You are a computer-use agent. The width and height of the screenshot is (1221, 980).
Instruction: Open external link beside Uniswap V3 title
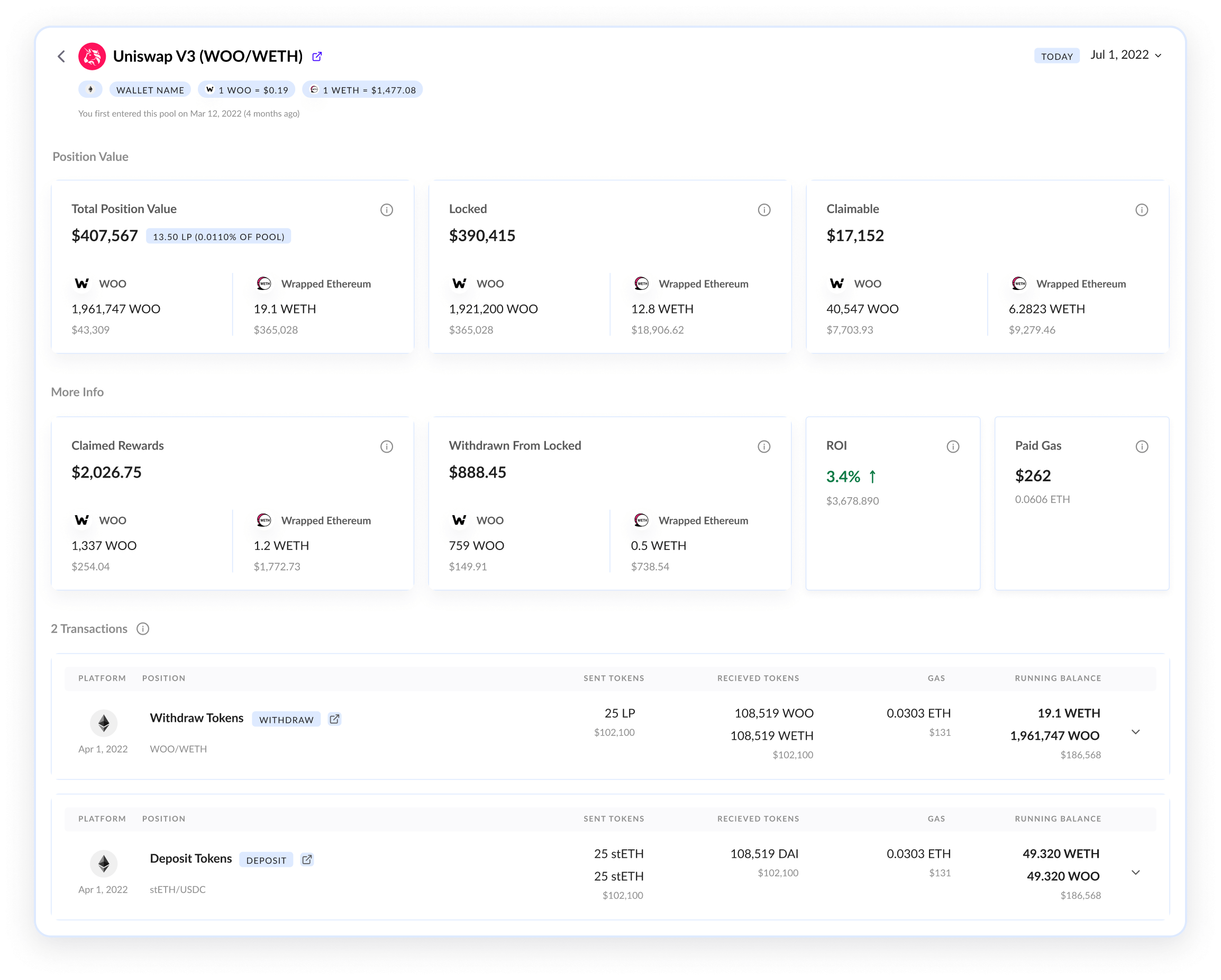[x=317, y=56]
